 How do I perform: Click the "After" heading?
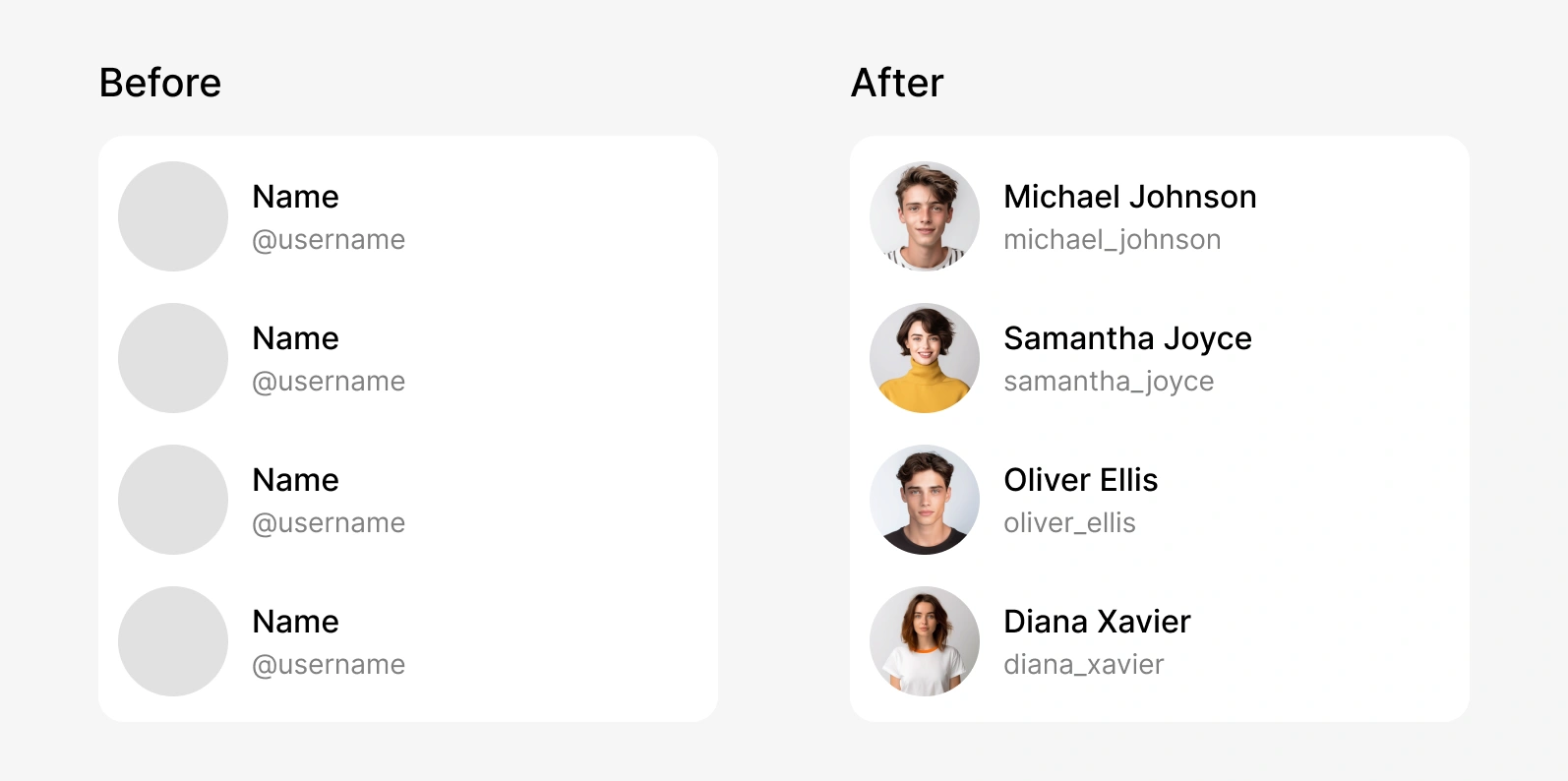897,83
